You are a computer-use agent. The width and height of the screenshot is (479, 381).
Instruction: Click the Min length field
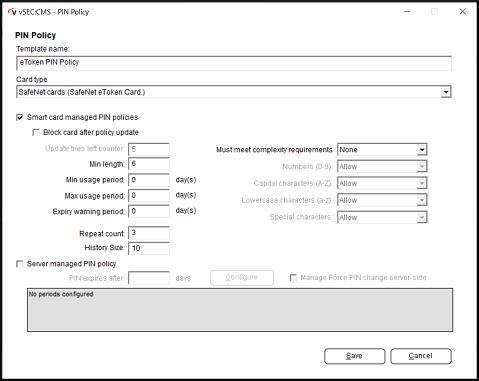[x=149, y=164]
